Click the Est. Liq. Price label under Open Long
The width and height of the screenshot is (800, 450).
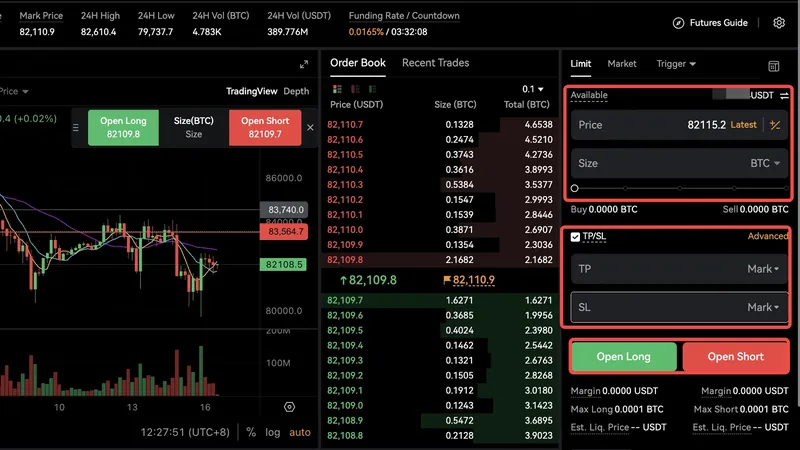(x=599, y=427)
